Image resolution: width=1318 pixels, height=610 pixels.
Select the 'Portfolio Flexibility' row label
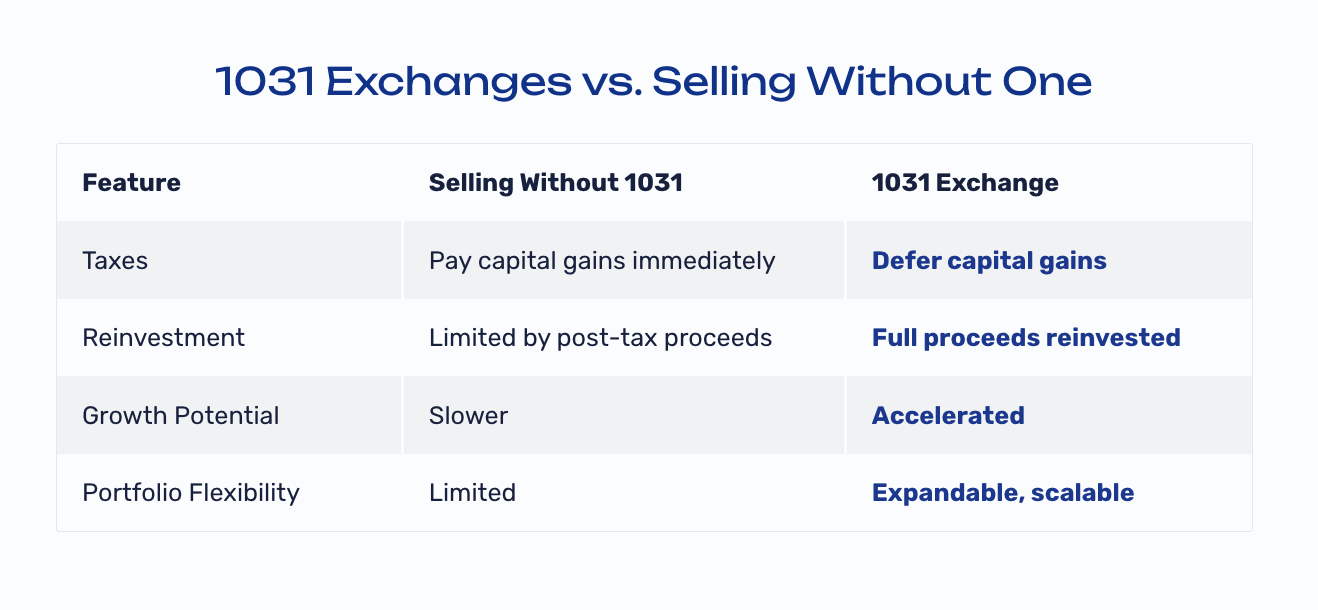(x=191, y=493)
